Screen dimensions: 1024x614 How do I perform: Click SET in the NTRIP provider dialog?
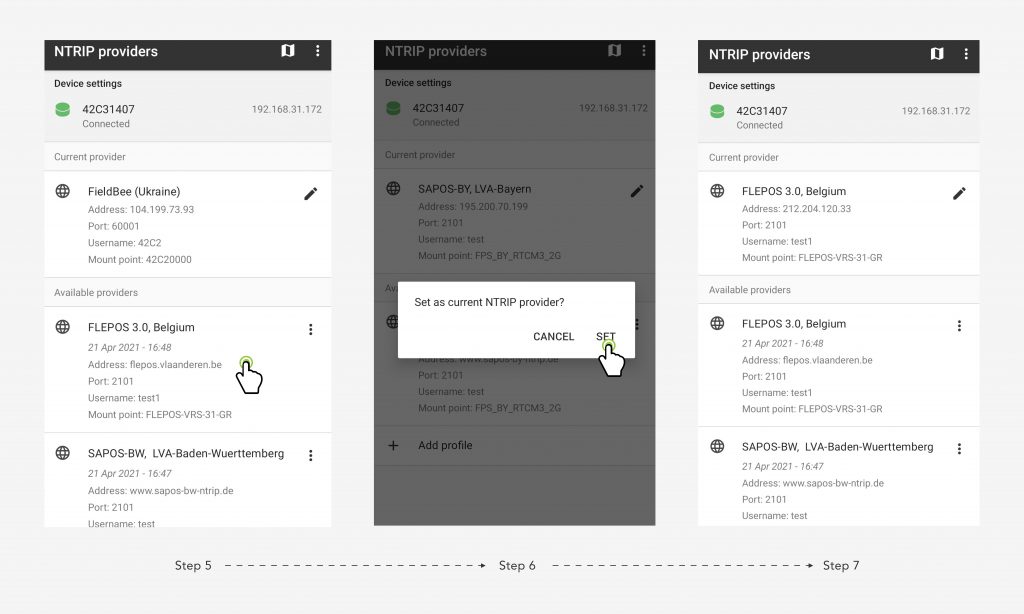click(x=605, y=336)
